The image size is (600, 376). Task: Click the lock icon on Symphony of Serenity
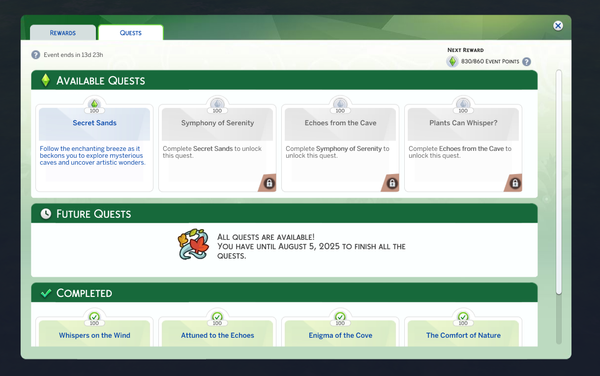(x=269, y=183)
